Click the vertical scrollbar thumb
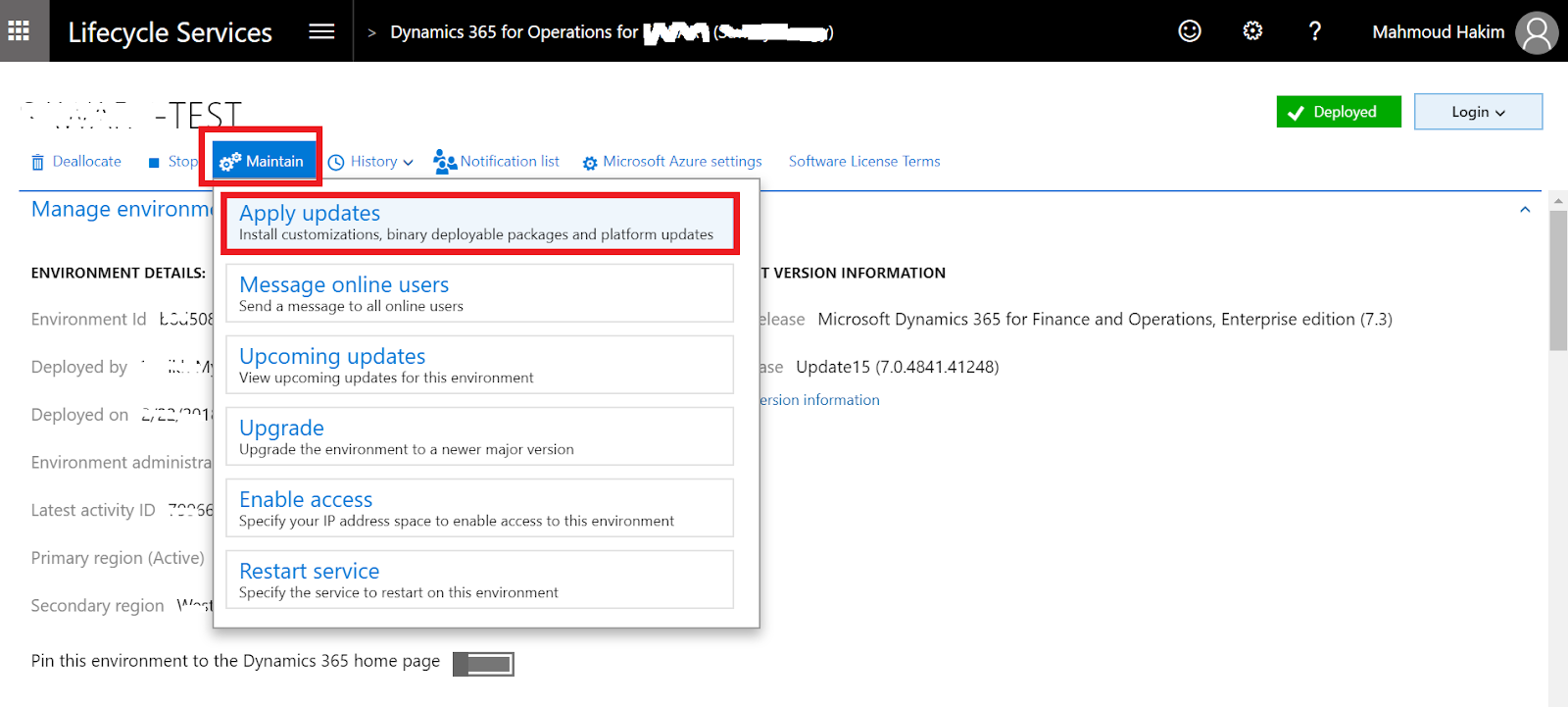 tap(1558, 280)
